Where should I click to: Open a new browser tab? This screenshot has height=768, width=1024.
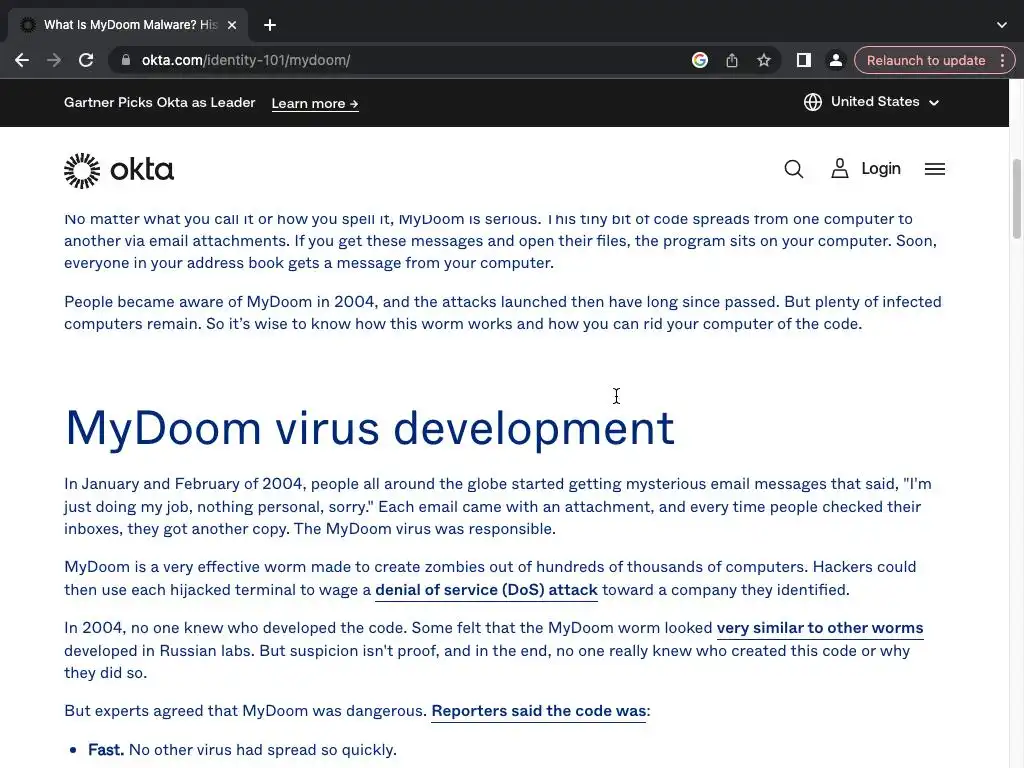tap(270, 25)
